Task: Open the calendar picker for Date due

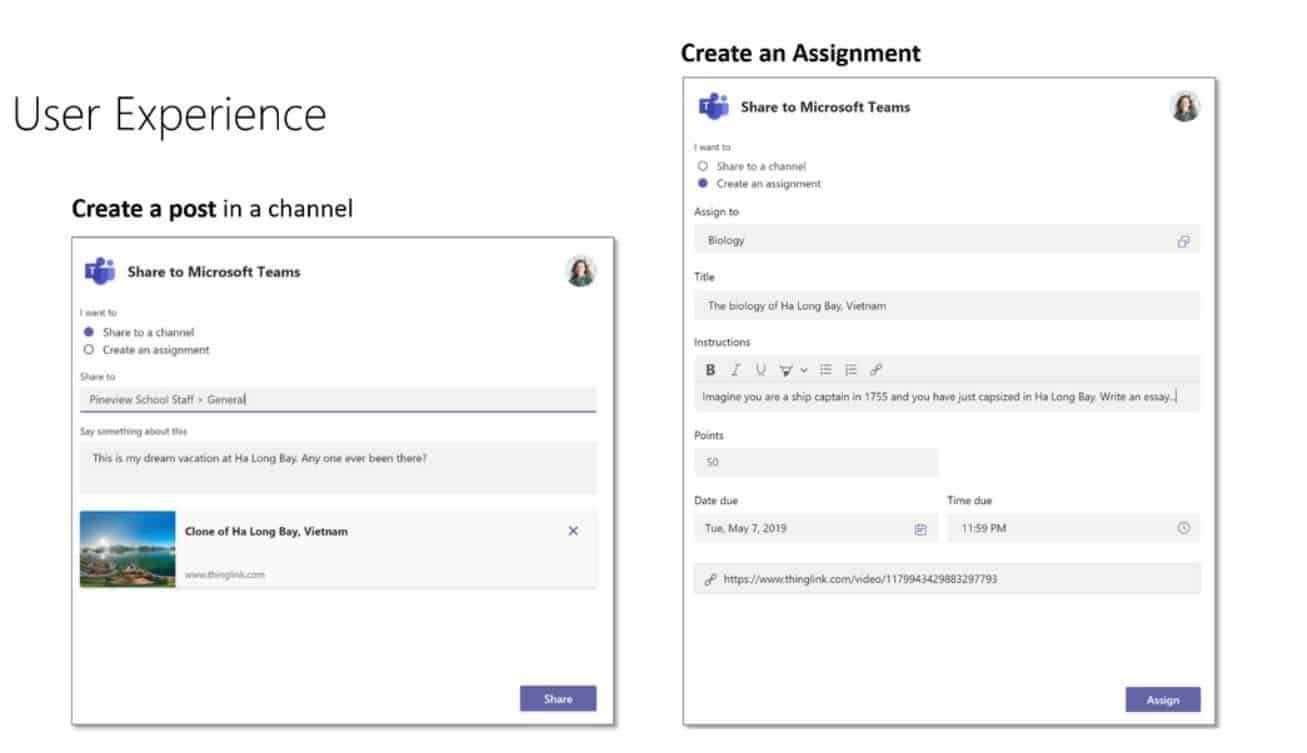Action: tap(920, 529)
